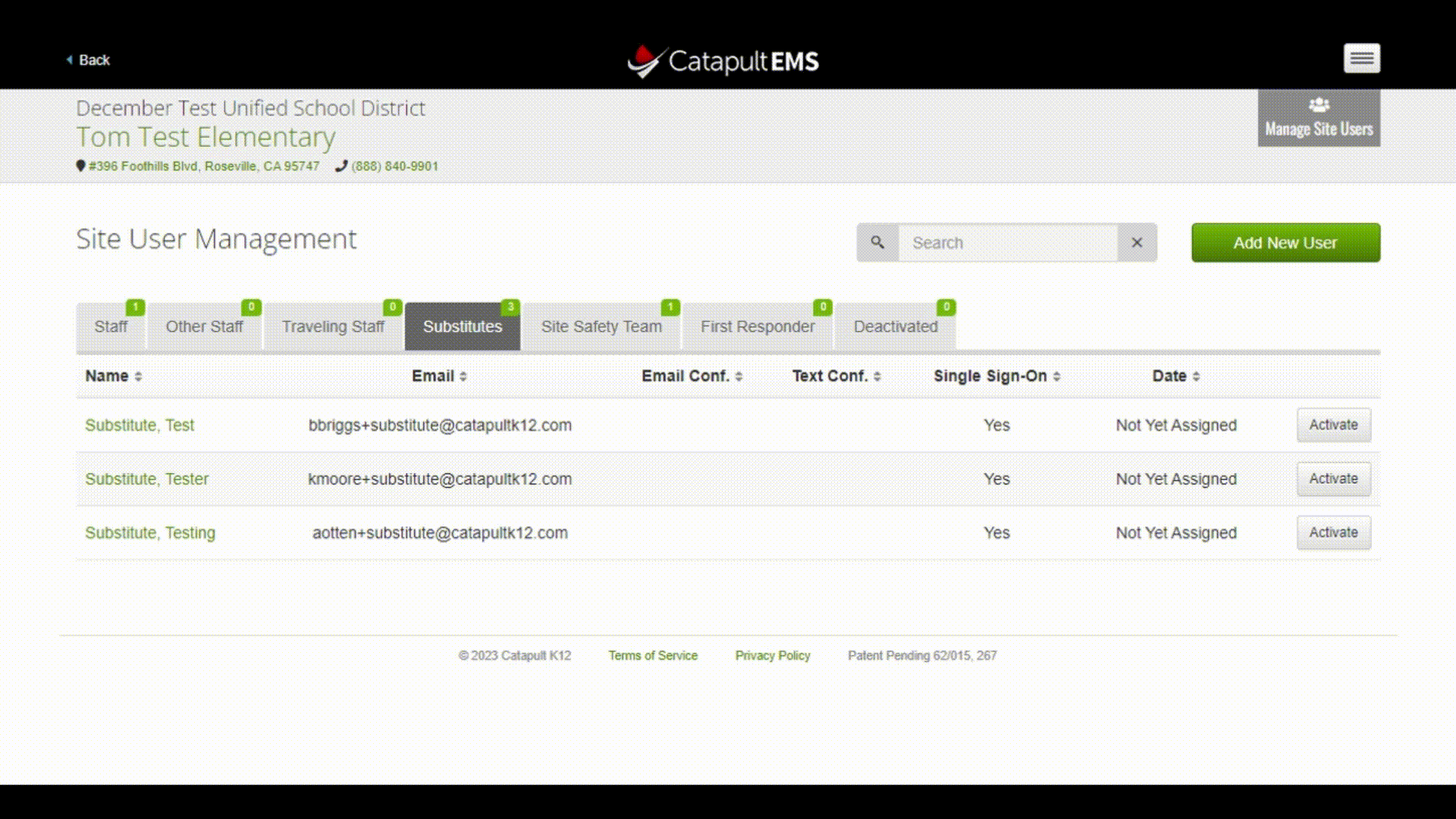Switch to the Staff tab

pos(111,326)
